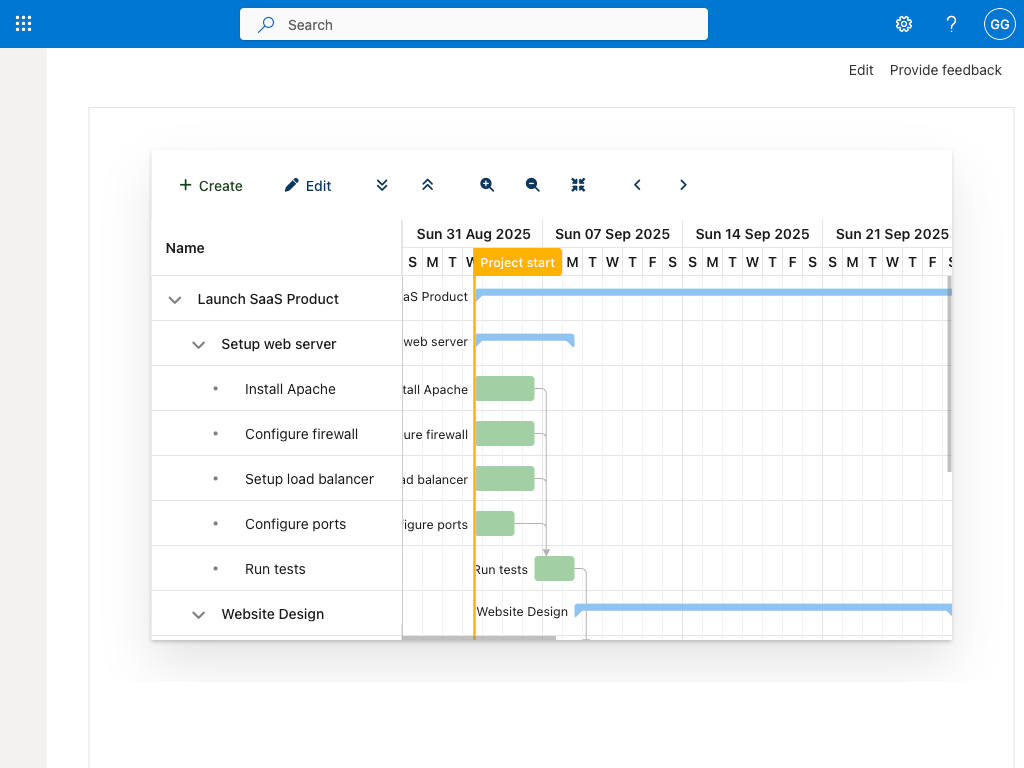This screenshot has height=768, width=1024.
Task: Fit the chart to screen
Action: click(x=578, y=185)
